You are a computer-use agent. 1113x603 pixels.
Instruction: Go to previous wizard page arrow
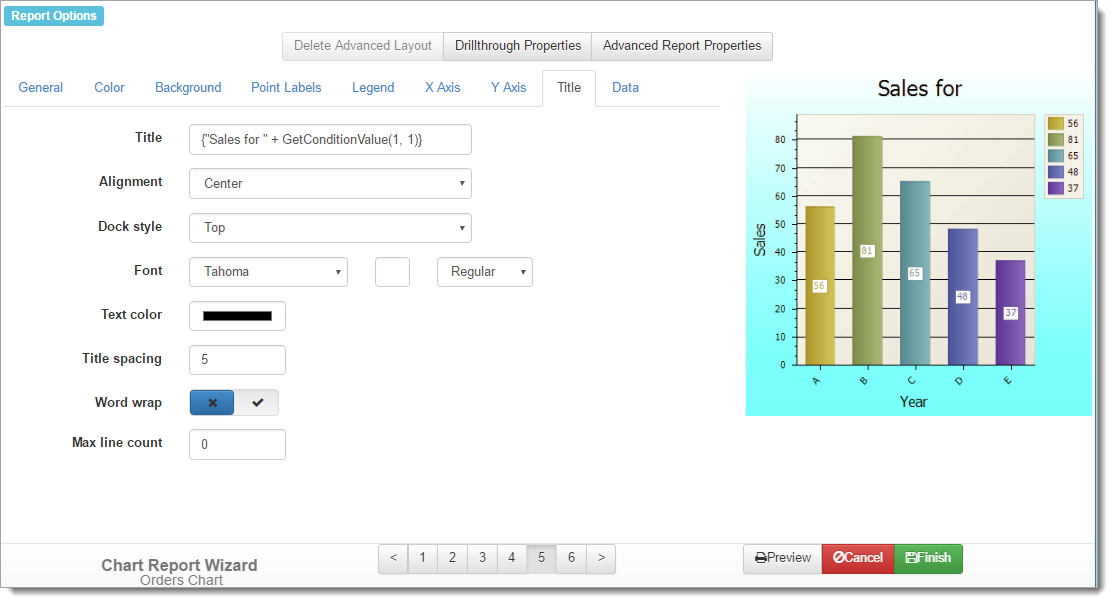[x=393, y=558]
